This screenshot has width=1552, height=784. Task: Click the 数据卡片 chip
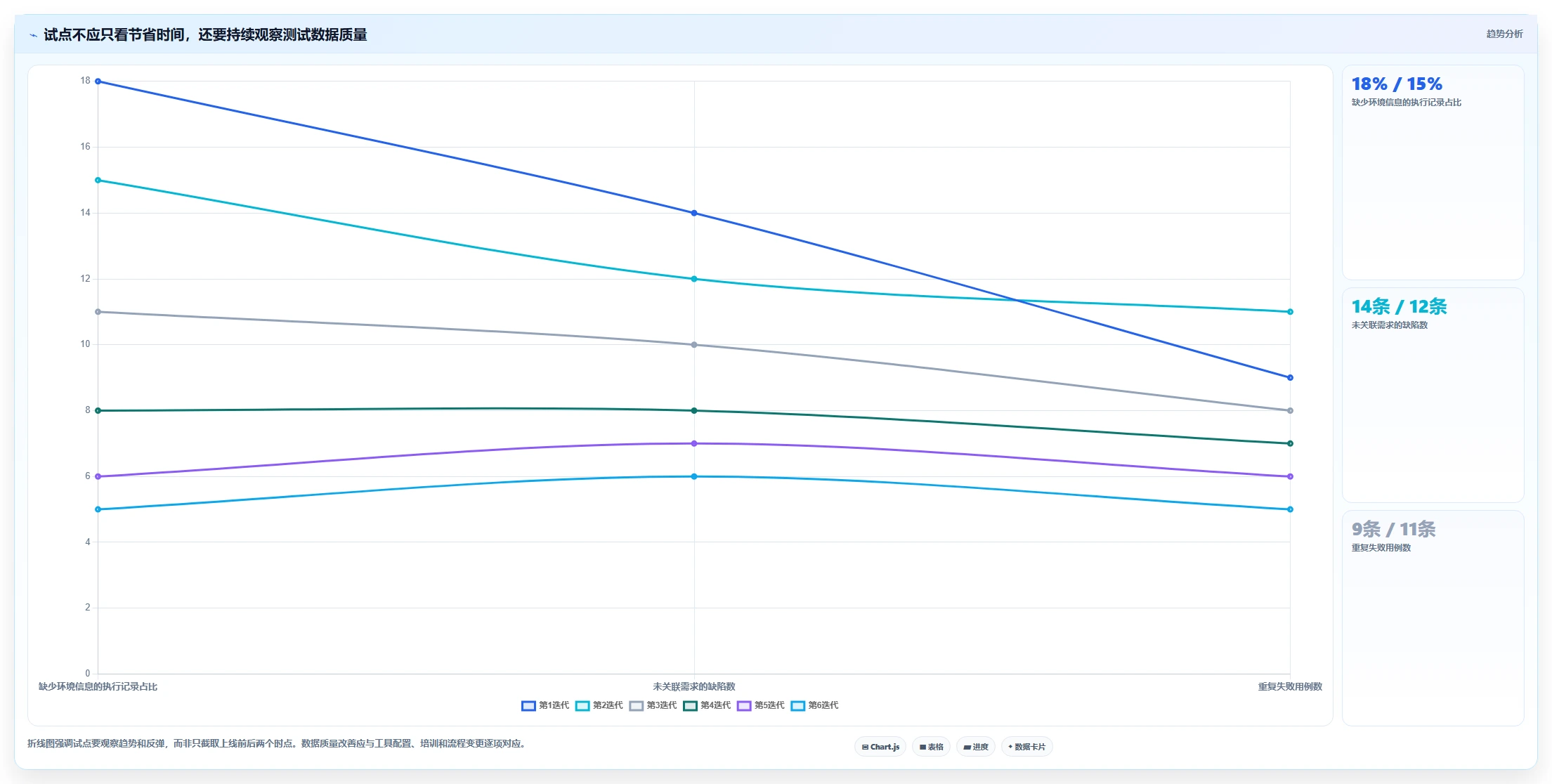[x=1026, y=747]
